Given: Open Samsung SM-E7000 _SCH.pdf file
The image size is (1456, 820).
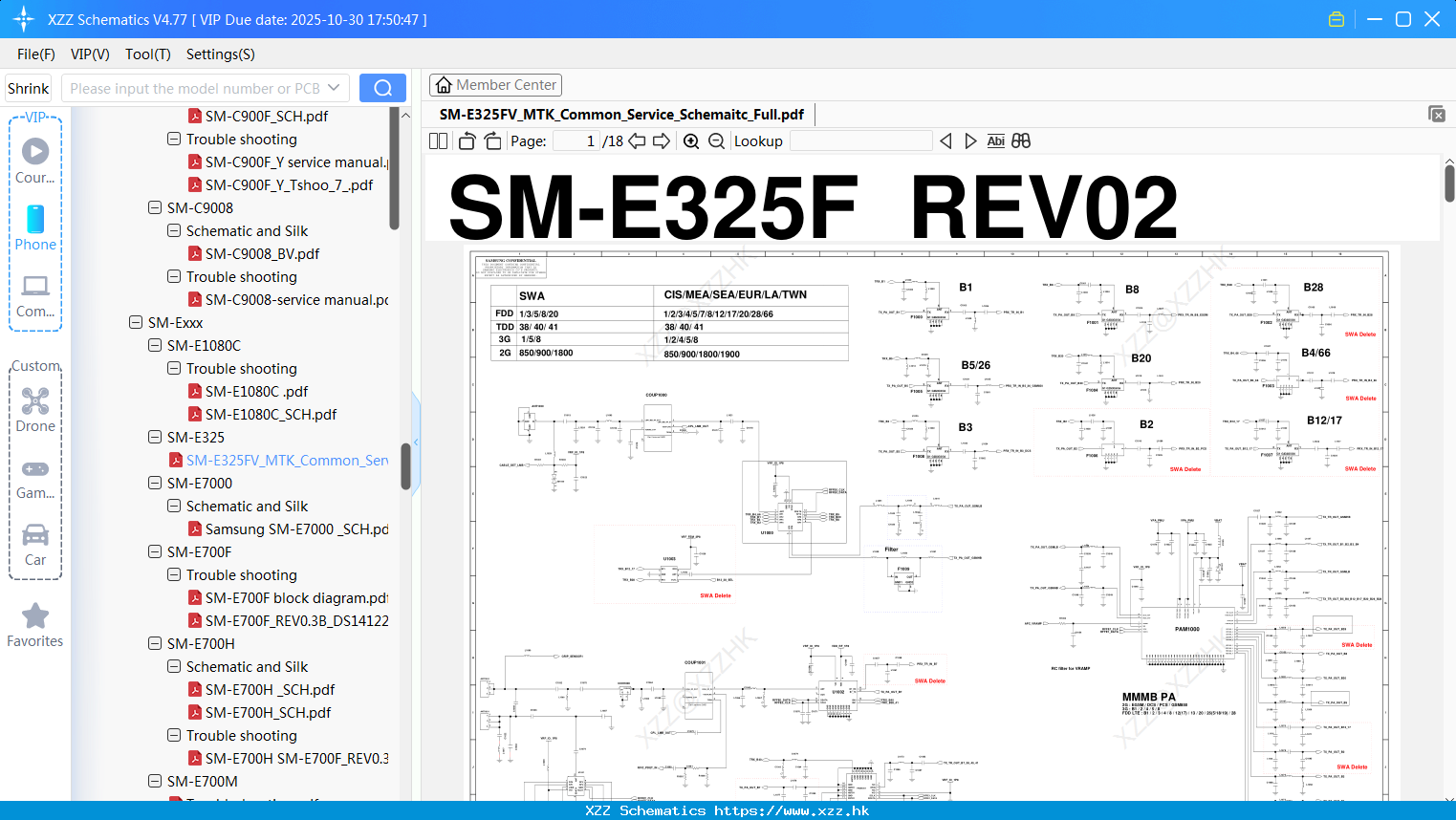Looking at the screenshot, I should pos(296,529).
